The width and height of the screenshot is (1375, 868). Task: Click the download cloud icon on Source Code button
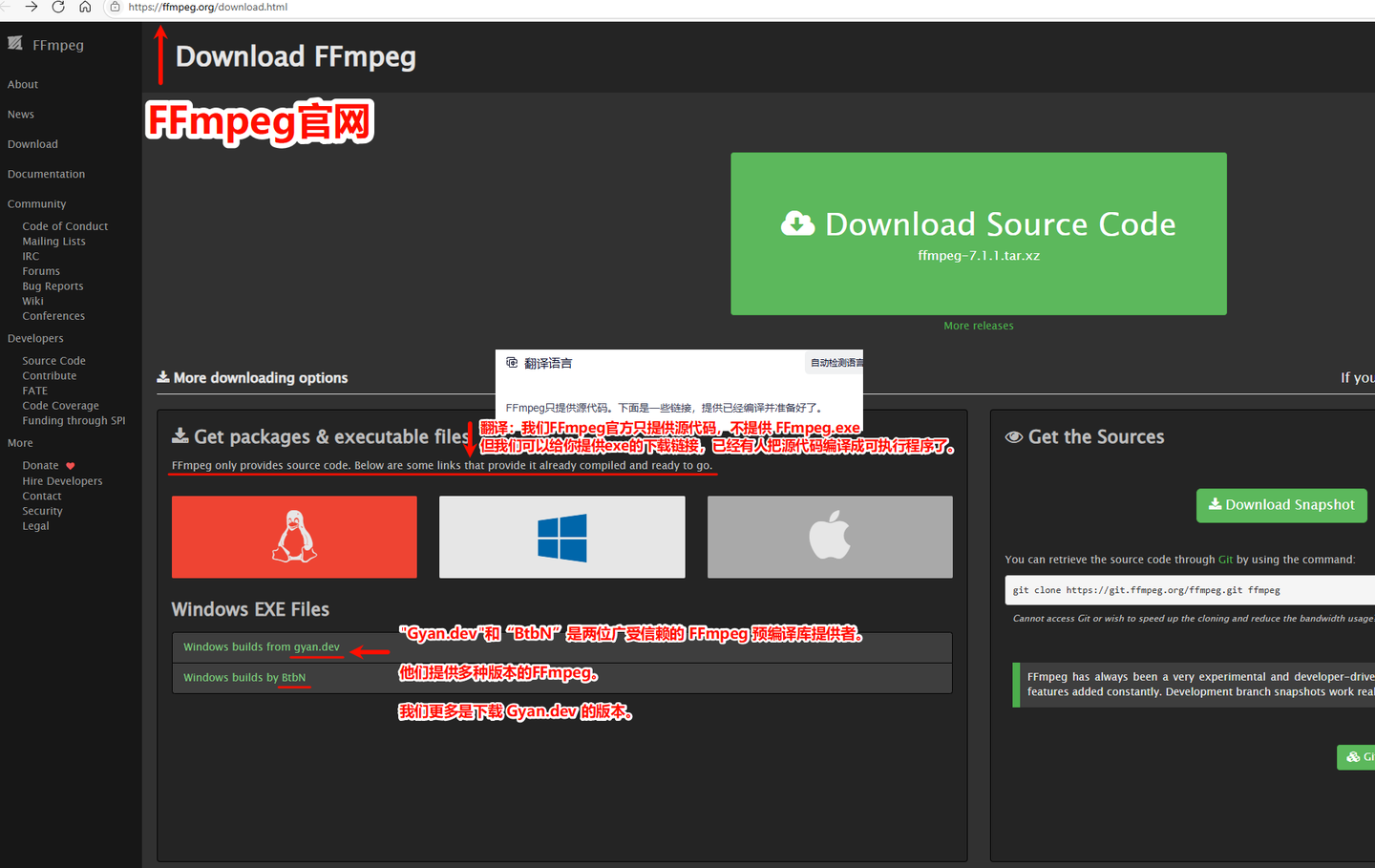(796, 223)
